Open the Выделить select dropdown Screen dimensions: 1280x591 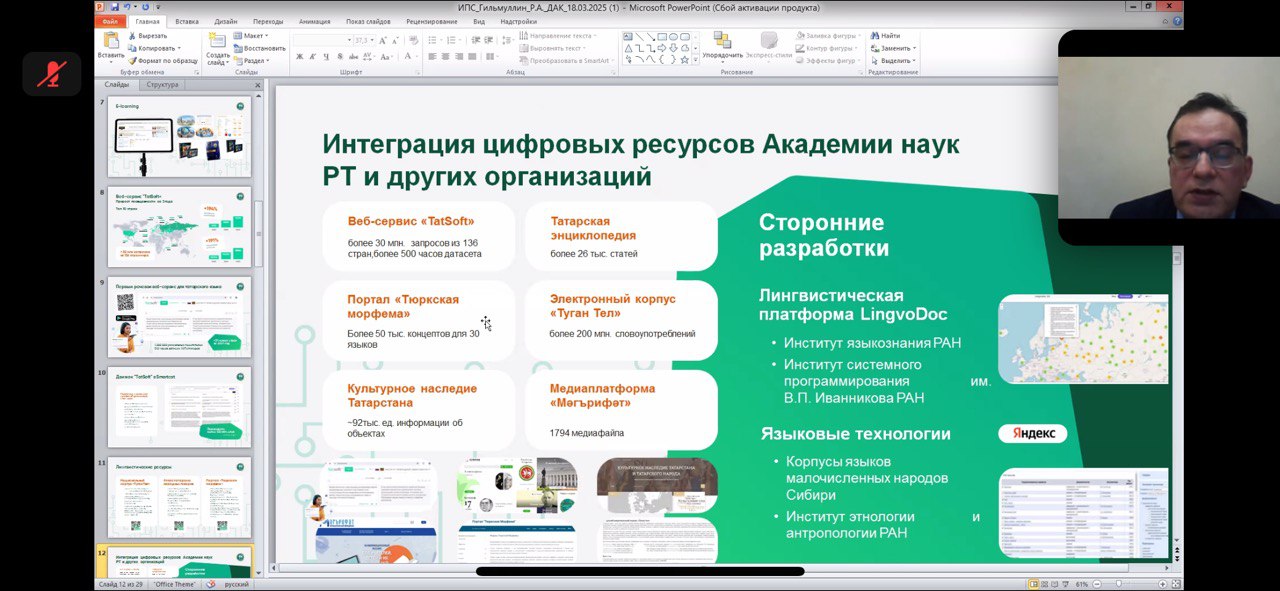click(893, 61)
